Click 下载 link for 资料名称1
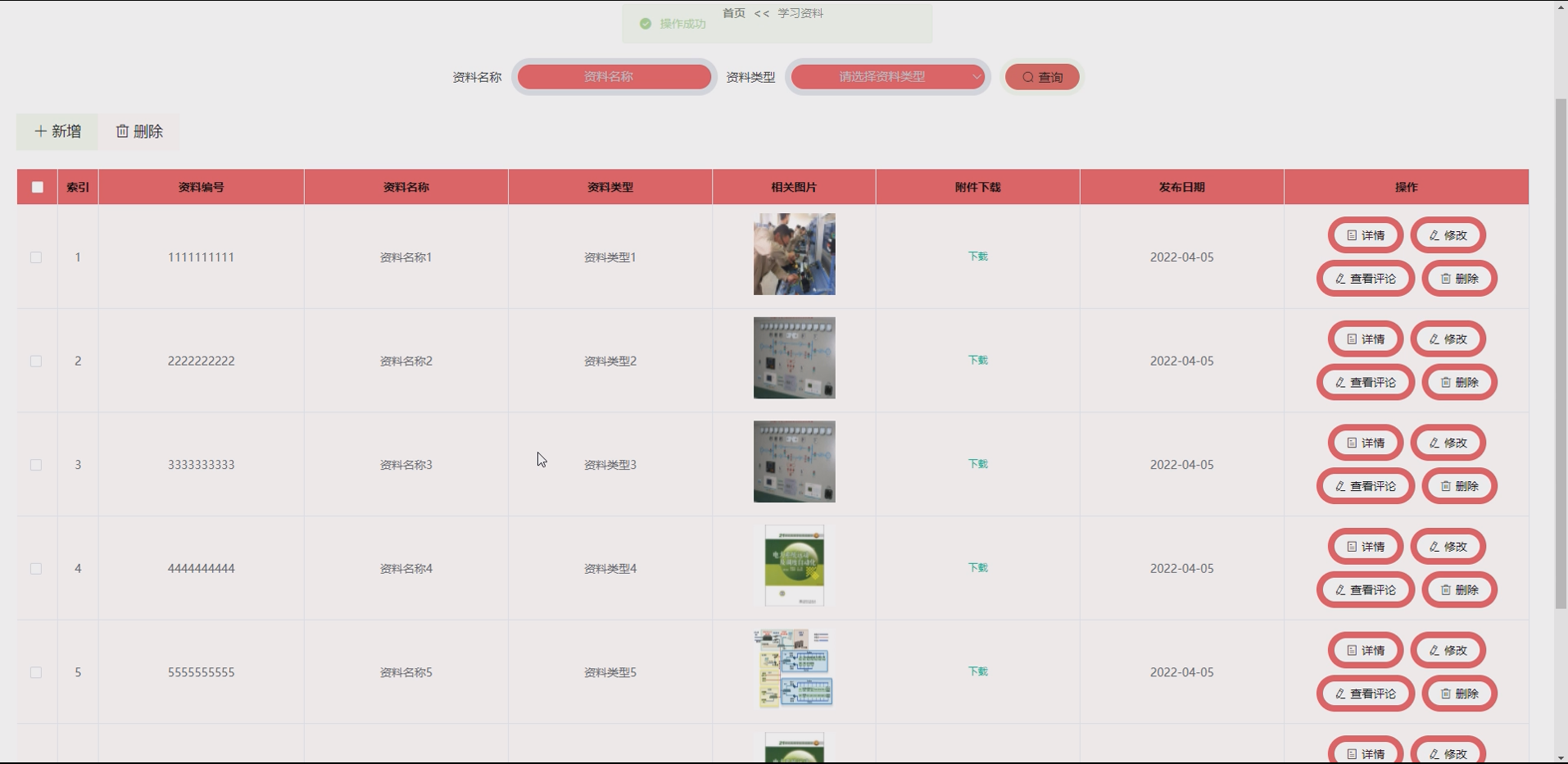 (x=978, y=257)
